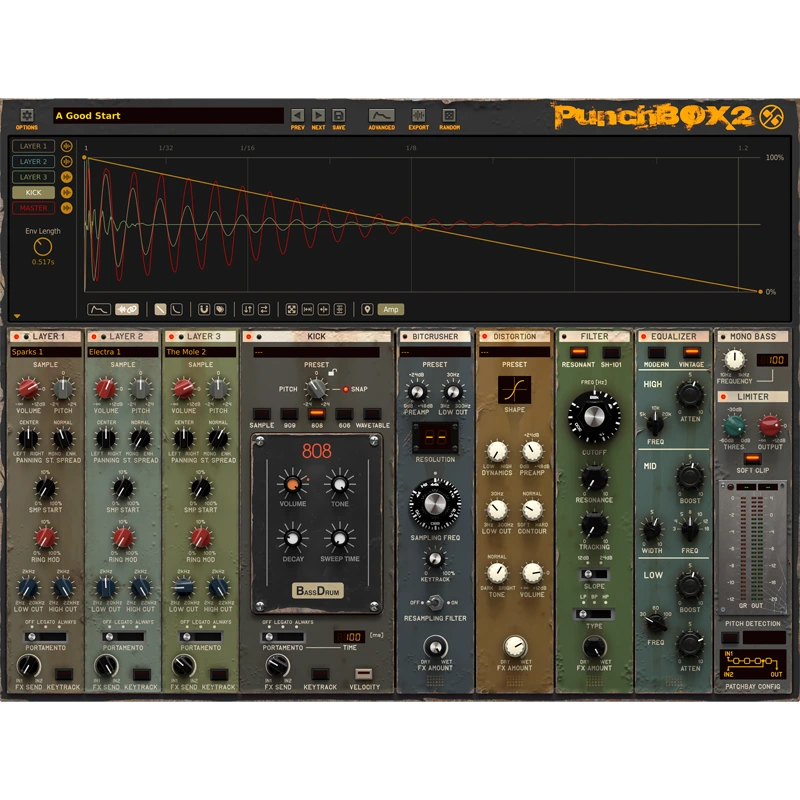
Task: Select the envelope shape tool icon
Action: coord(98,309)
